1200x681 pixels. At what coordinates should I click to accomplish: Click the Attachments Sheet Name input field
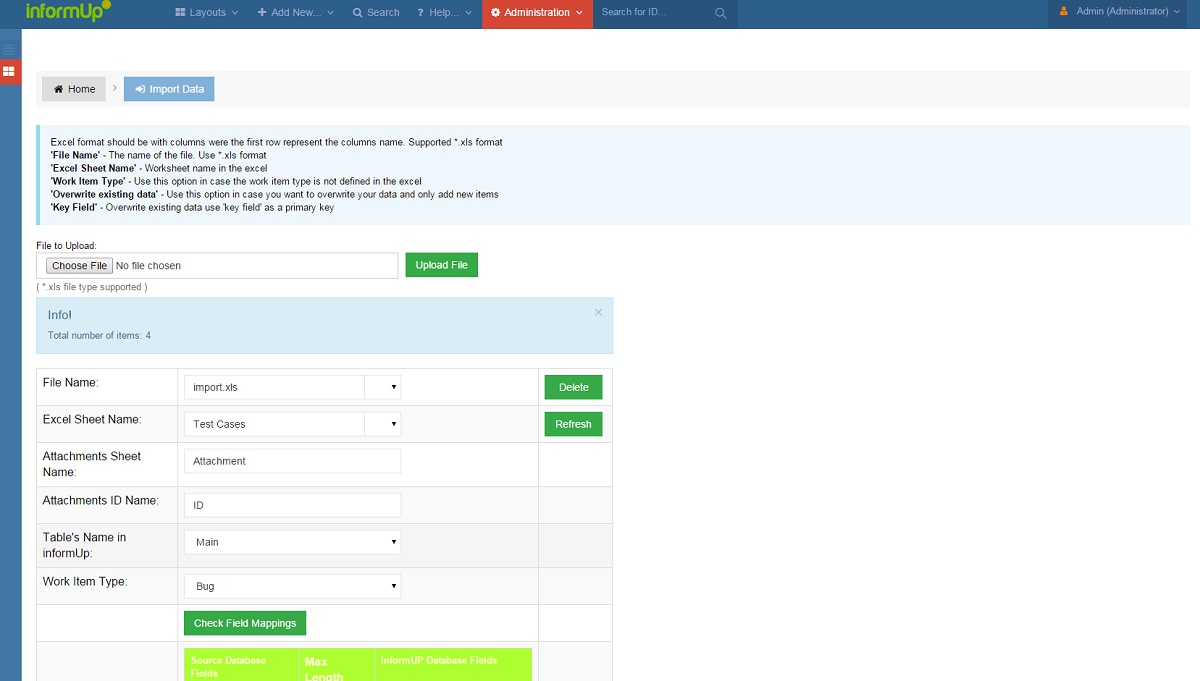[x=292, y=461]
